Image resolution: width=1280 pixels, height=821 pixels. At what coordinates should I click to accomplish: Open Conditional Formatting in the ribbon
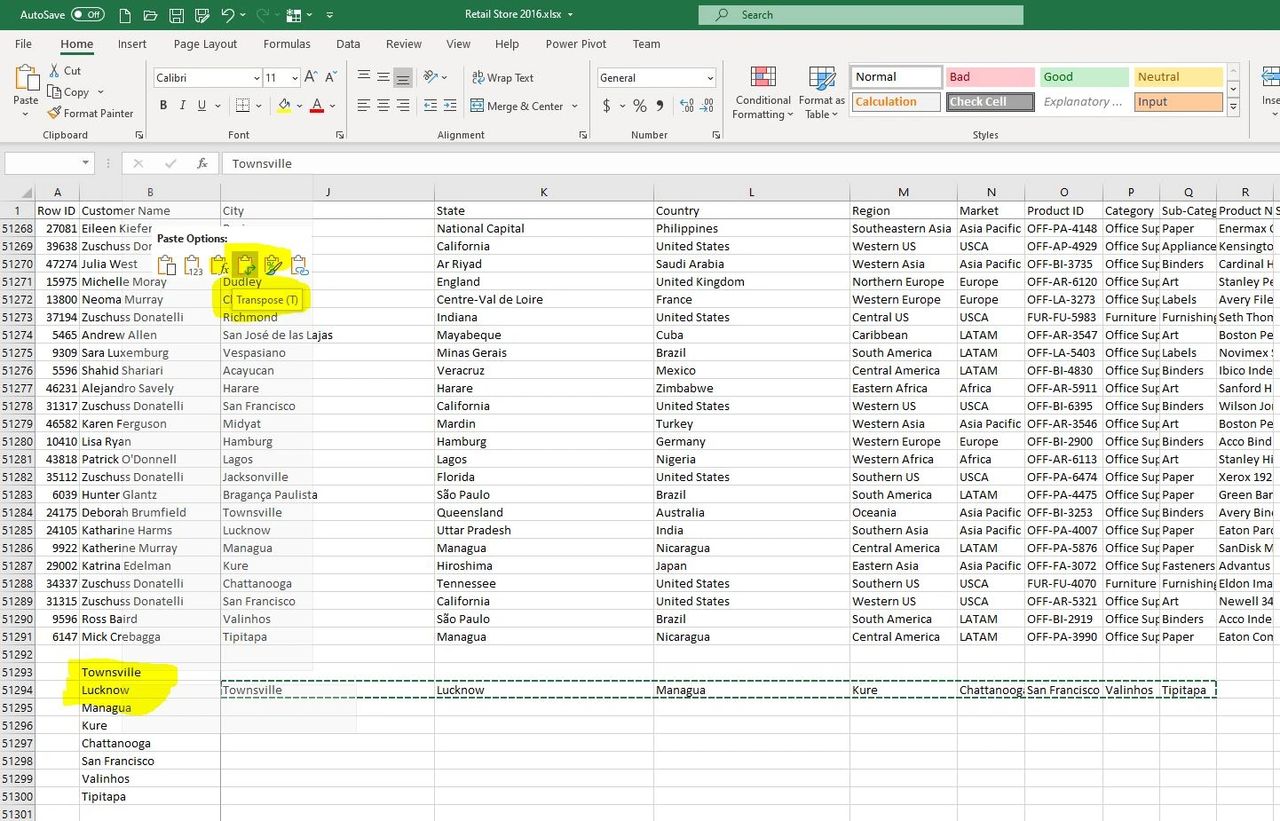763,93
